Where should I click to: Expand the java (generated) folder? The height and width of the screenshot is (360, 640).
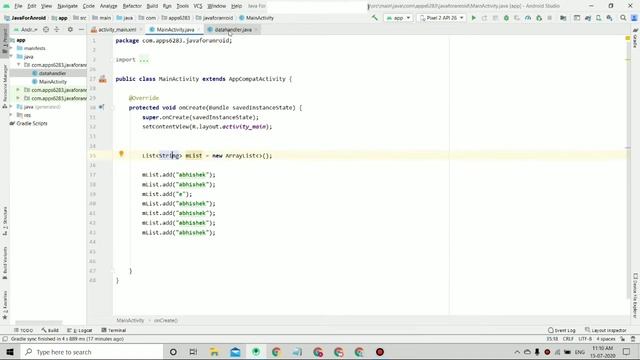tap(11, 107)
